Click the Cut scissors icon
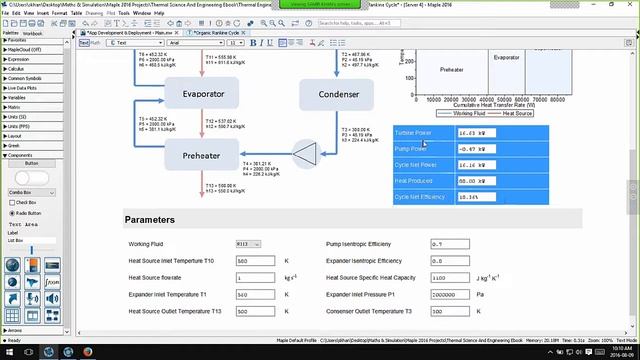The image size is (640, 360). [x=54, y=23]
